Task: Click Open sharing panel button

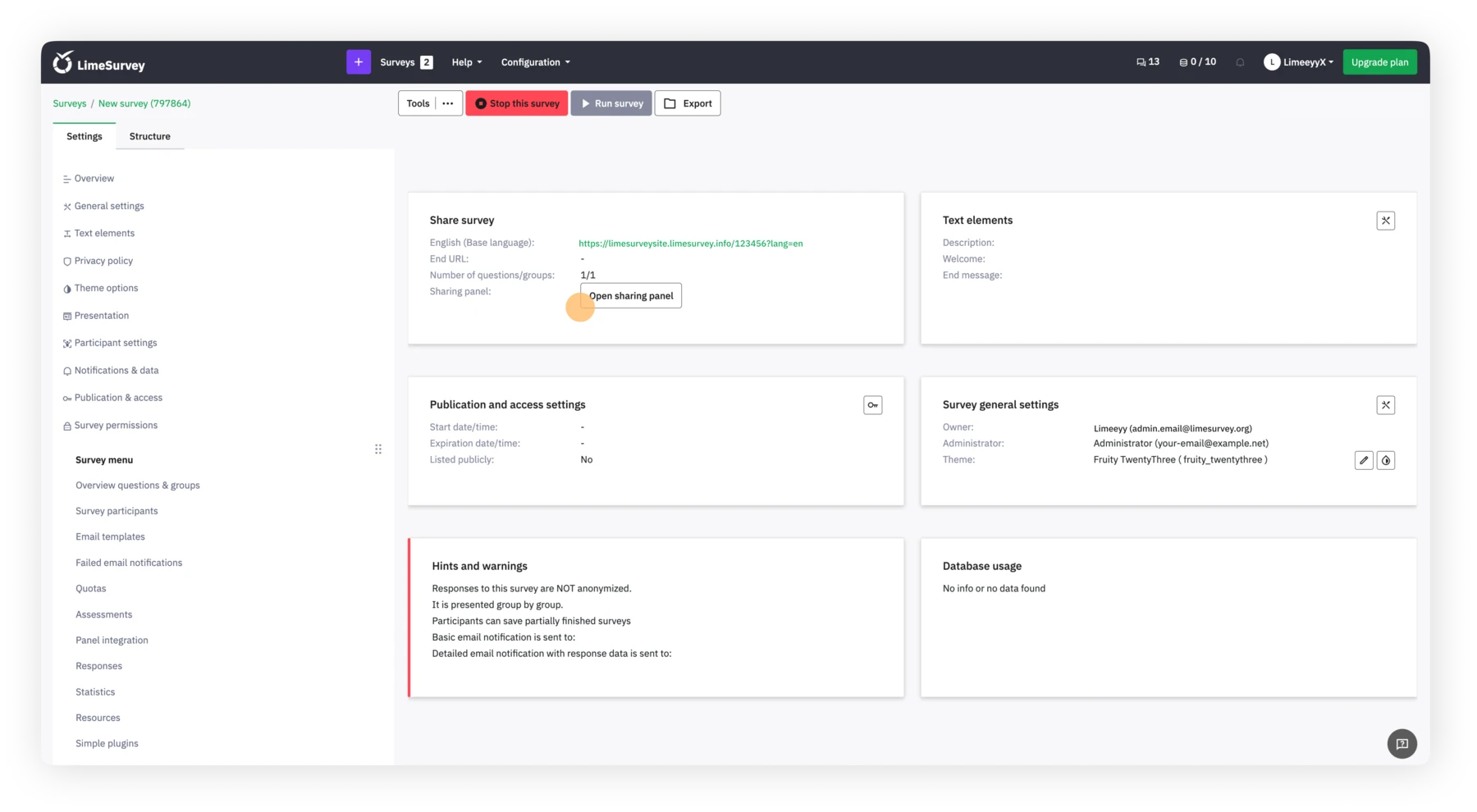Action: pyautogui.click(x=631, y=296)
